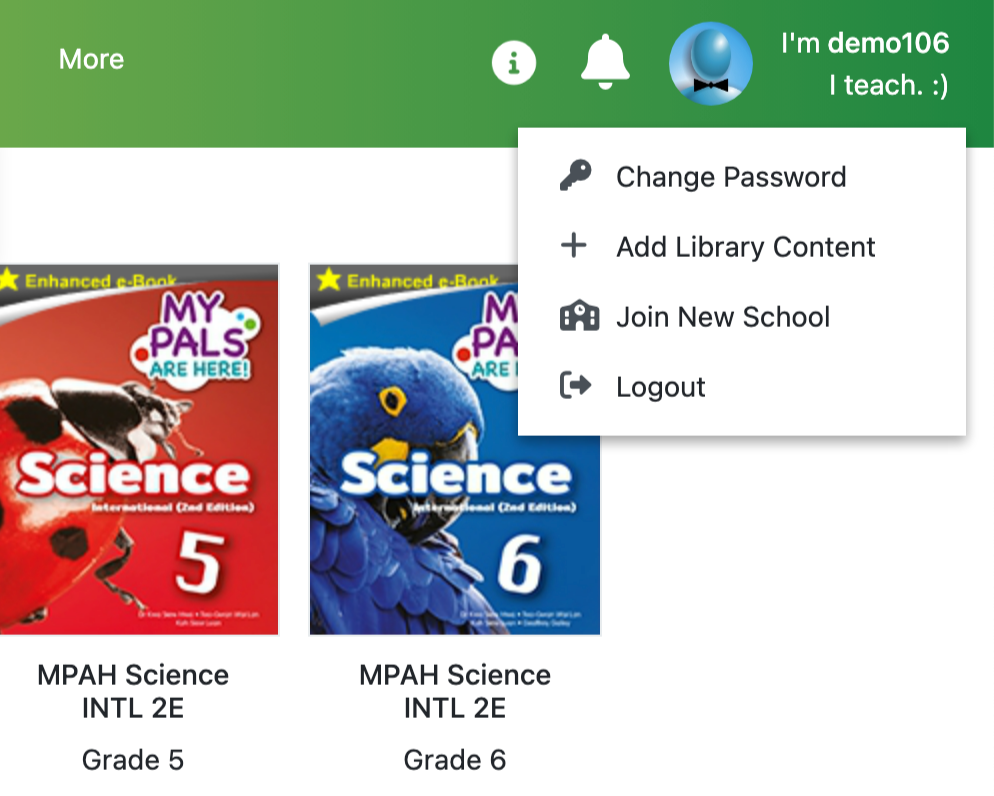Click the logout arrow icon
The height and width of the screenshot is (796, 994).
(575, 386)
